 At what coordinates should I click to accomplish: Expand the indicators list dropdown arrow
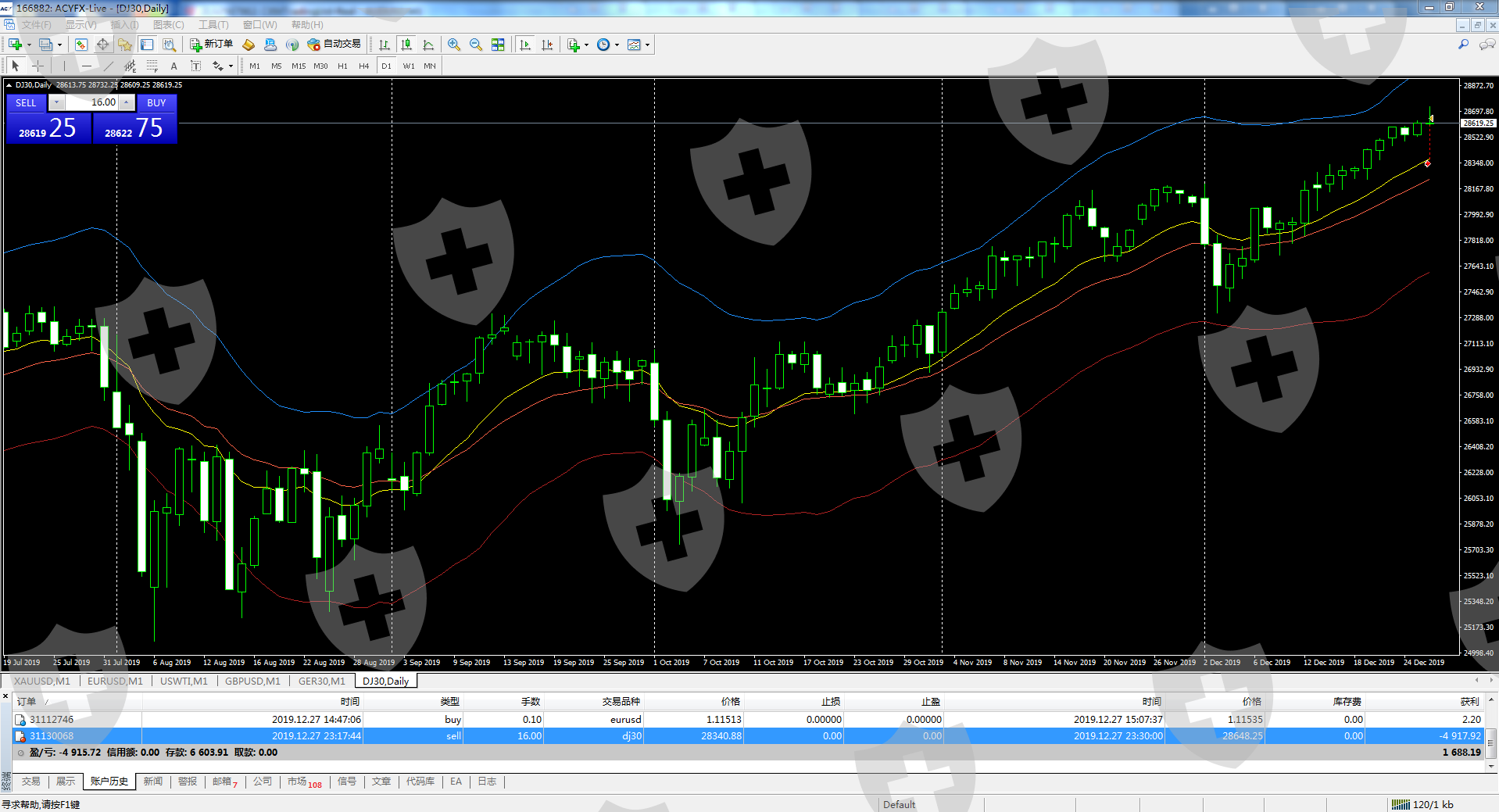586,45
